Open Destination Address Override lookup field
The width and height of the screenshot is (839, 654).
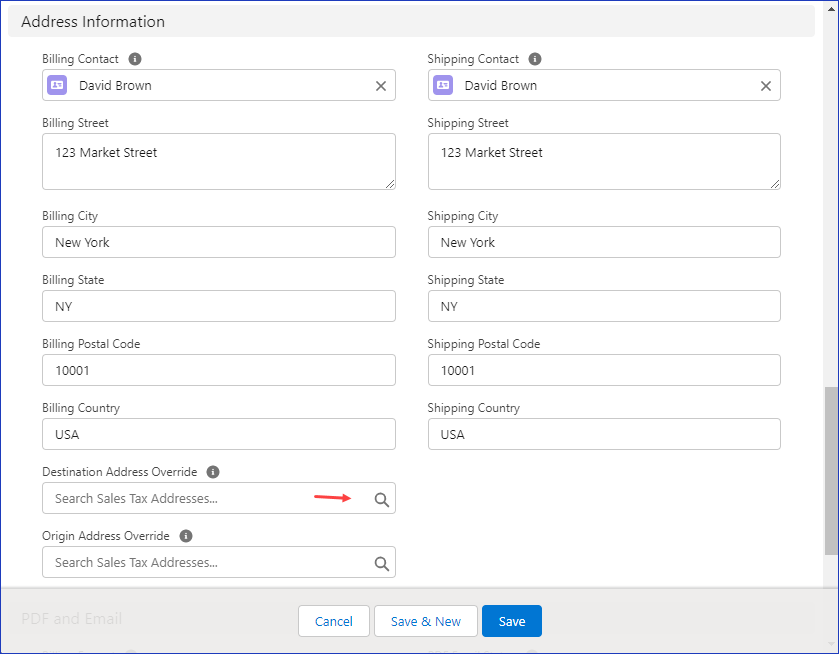[x=219, y=498]
